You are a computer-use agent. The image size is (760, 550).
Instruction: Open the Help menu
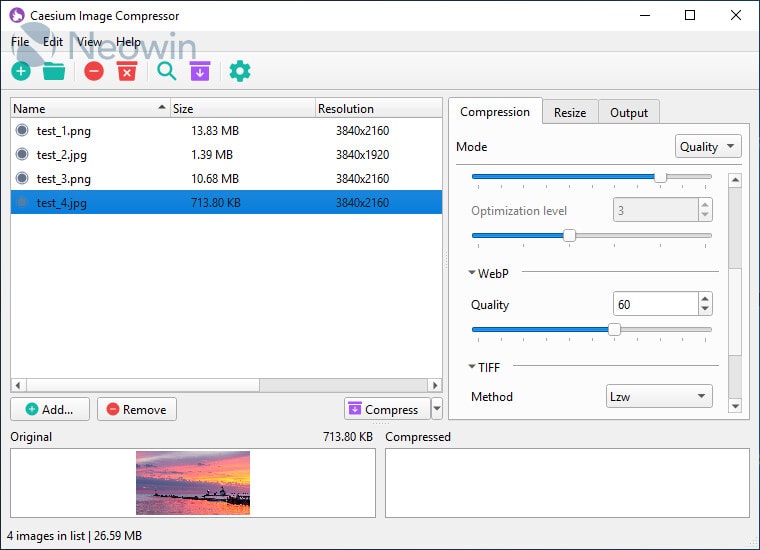[x=128, y=42]
